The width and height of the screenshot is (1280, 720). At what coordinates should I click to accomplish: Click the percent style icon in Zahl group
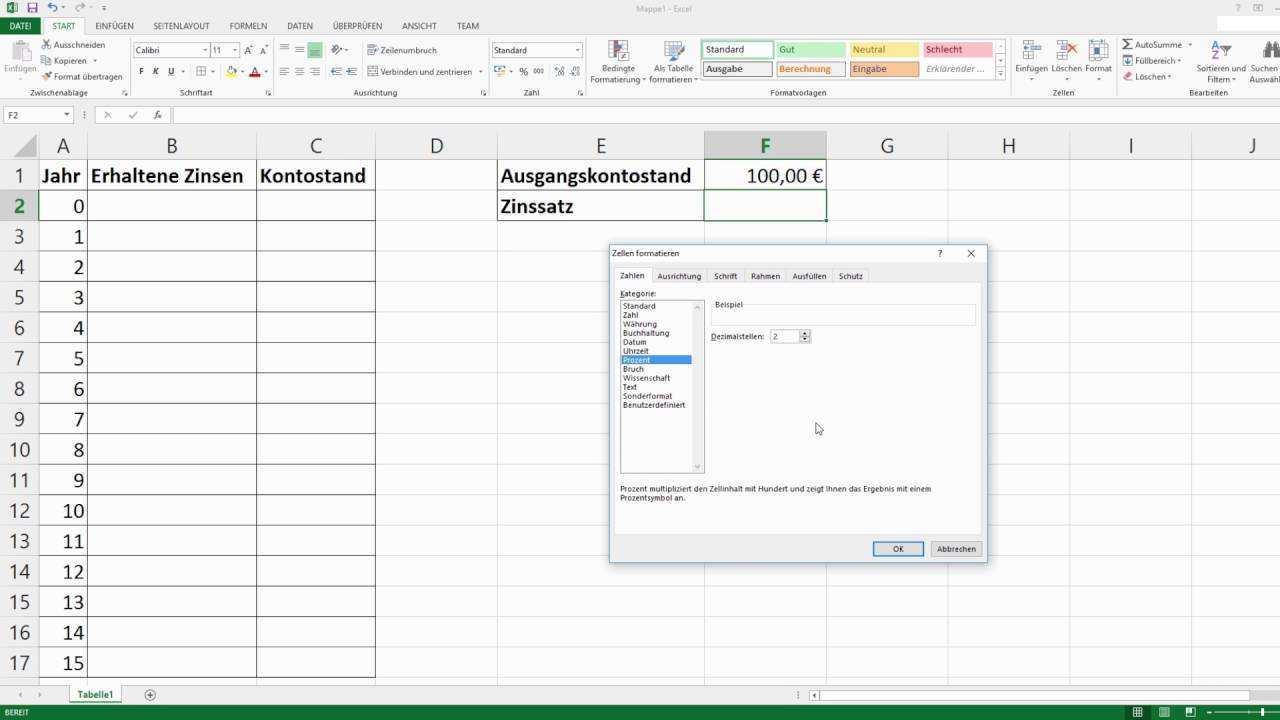[x=523, y=72]
